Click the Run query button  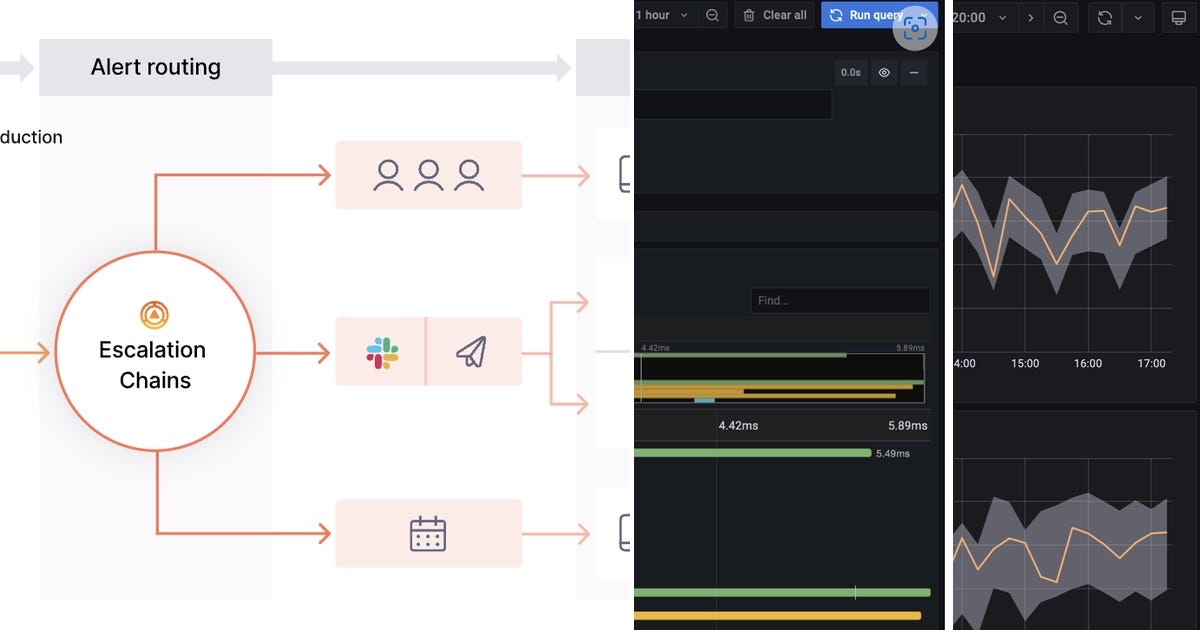(x=873, y=14)
